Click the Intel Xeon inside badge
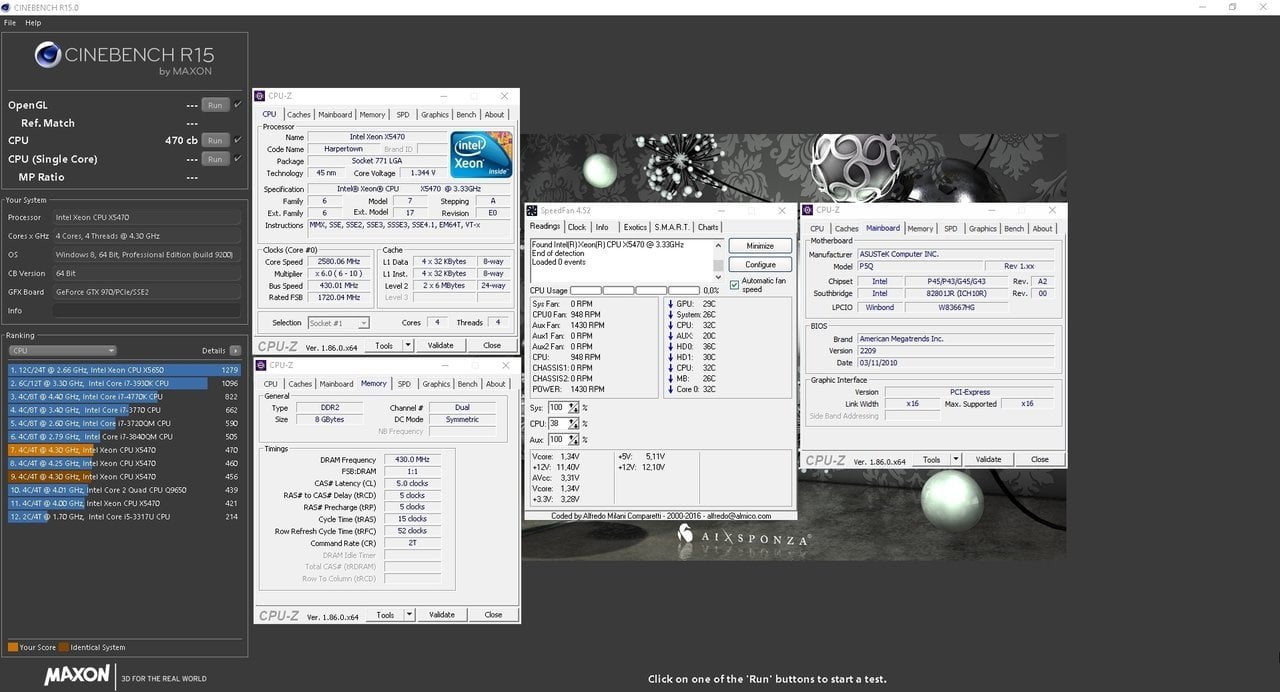Screen dimensions: 1280x692 pos(481,155)
